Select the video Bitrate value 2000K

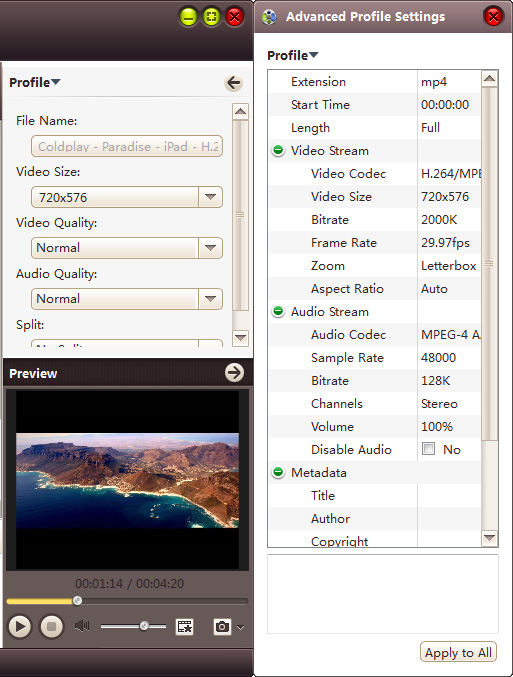[x=439, y=219]
